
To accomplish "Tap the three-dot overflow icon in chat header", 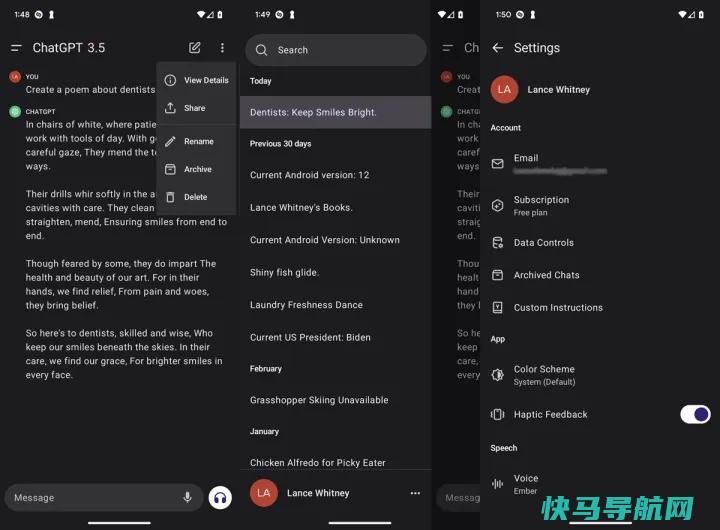I will point(222,48).
